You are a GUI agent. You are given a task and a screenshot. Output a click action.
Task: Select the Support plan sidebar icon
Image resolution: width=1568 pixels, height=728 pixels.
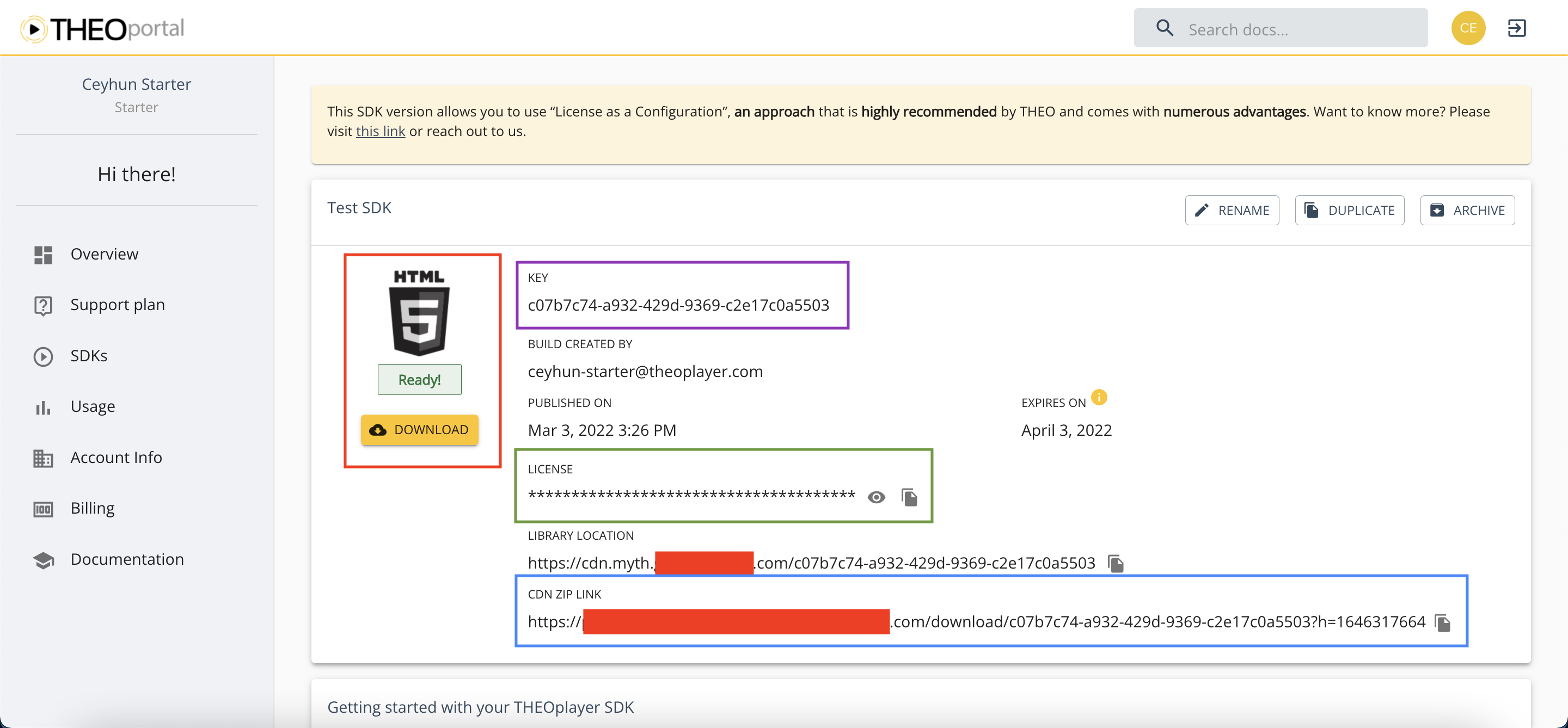click(x=42, y=305)
